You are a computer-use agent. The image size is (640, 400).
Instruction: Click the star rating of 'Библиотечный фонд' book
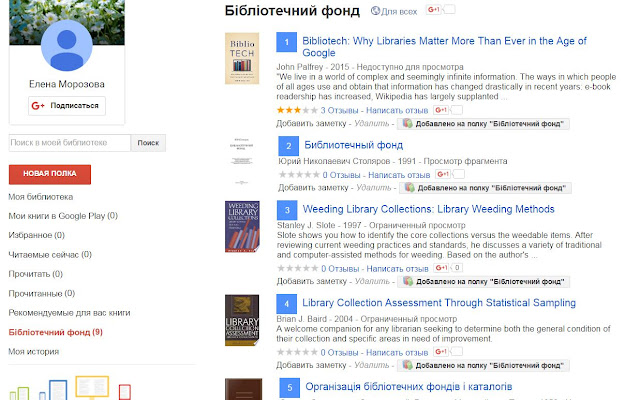(299, 175)
